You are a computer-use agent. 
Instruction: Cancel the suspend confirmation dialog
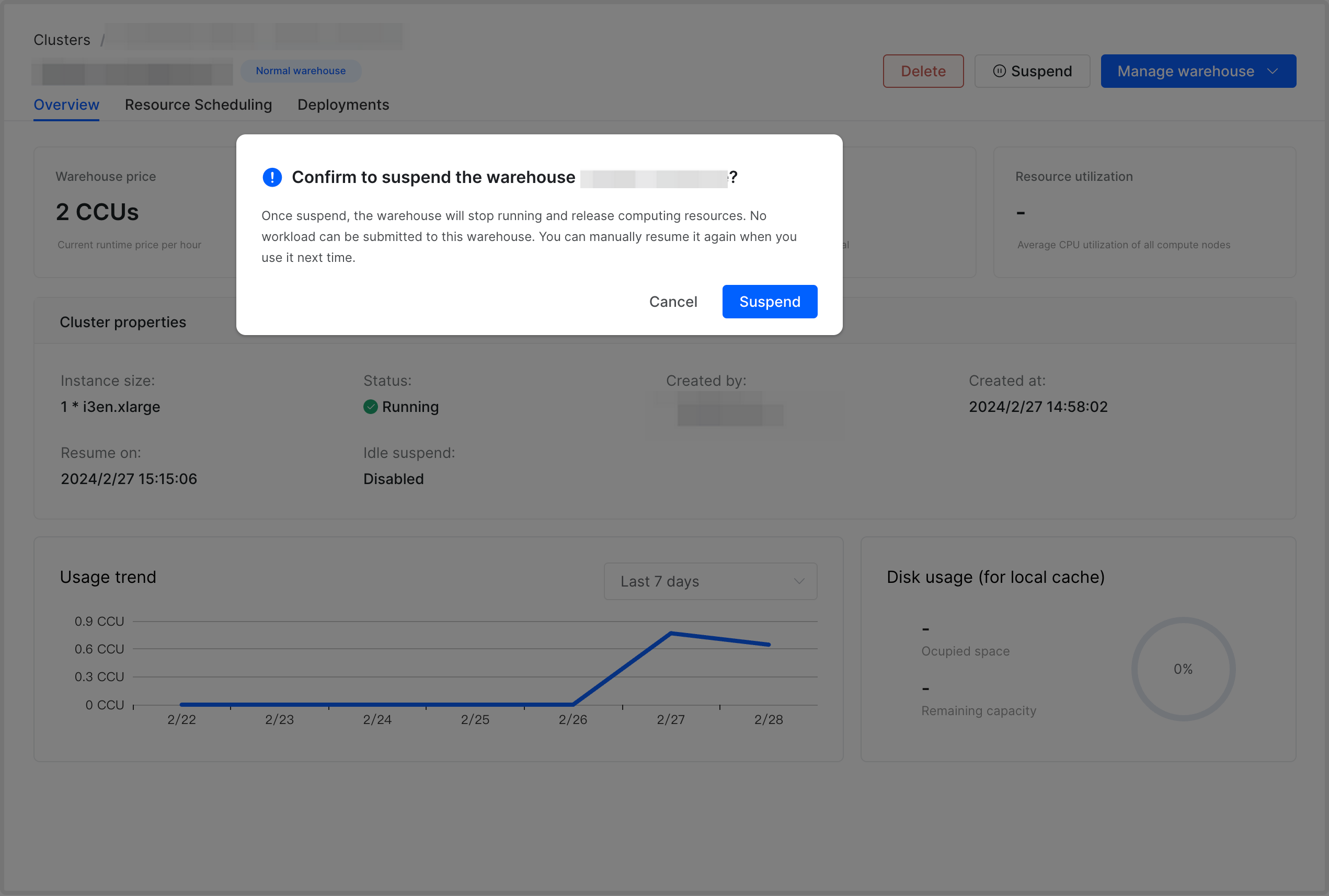tap(672, 301)
